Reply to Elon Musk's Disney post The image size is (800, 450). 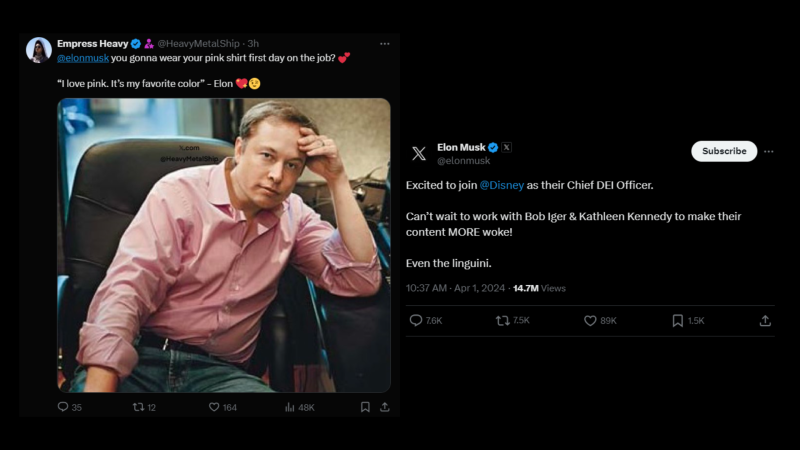(x=417, y=320)
